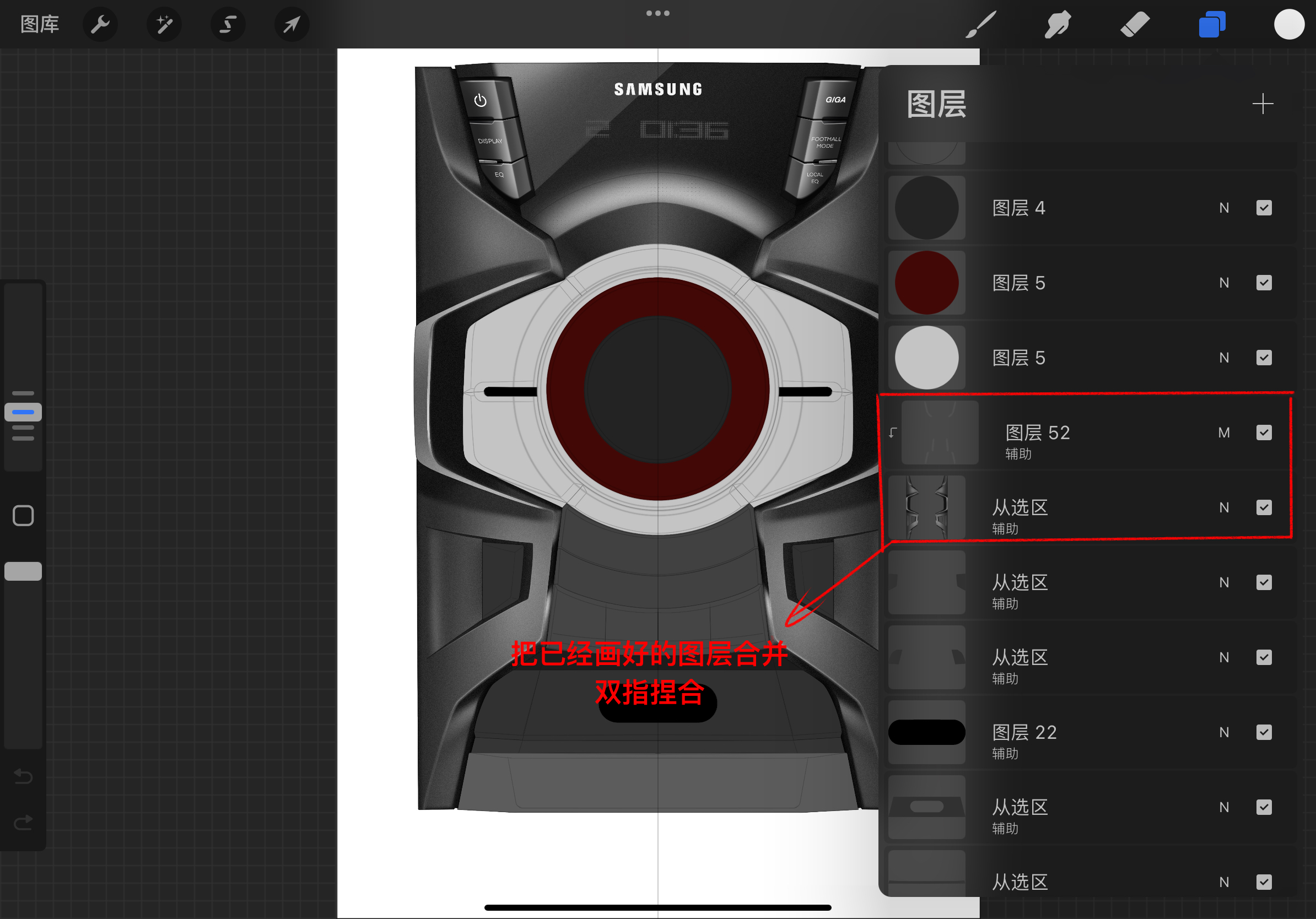Open the Adjustments magic wand tool

tap(164, 24)
